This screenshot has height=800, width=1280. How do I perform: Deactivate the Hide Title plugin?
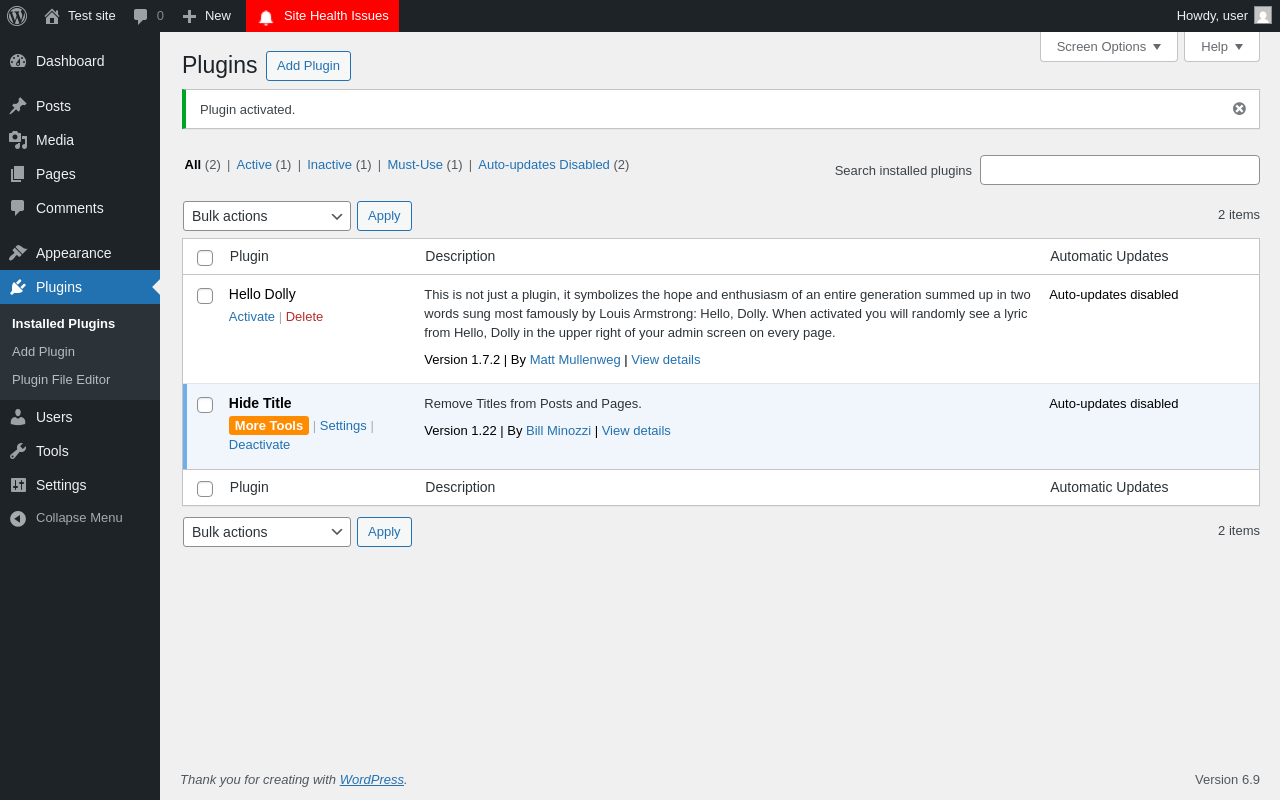coord(259,445)
